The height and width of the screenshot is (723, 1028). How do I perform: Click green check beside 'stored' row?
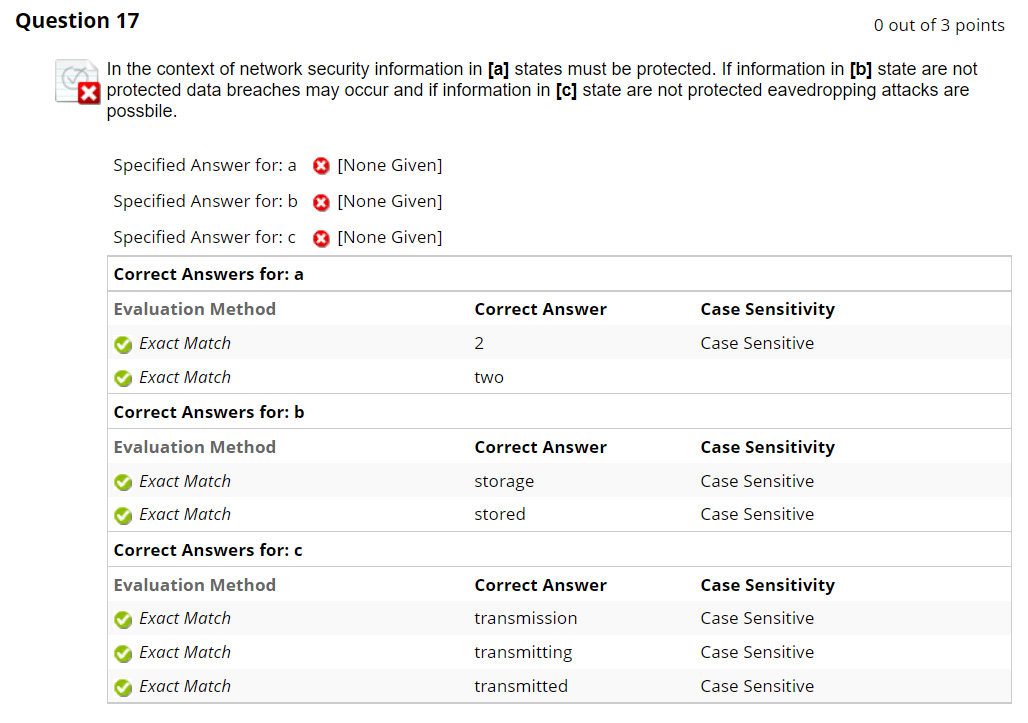click(x=123, y=516)
